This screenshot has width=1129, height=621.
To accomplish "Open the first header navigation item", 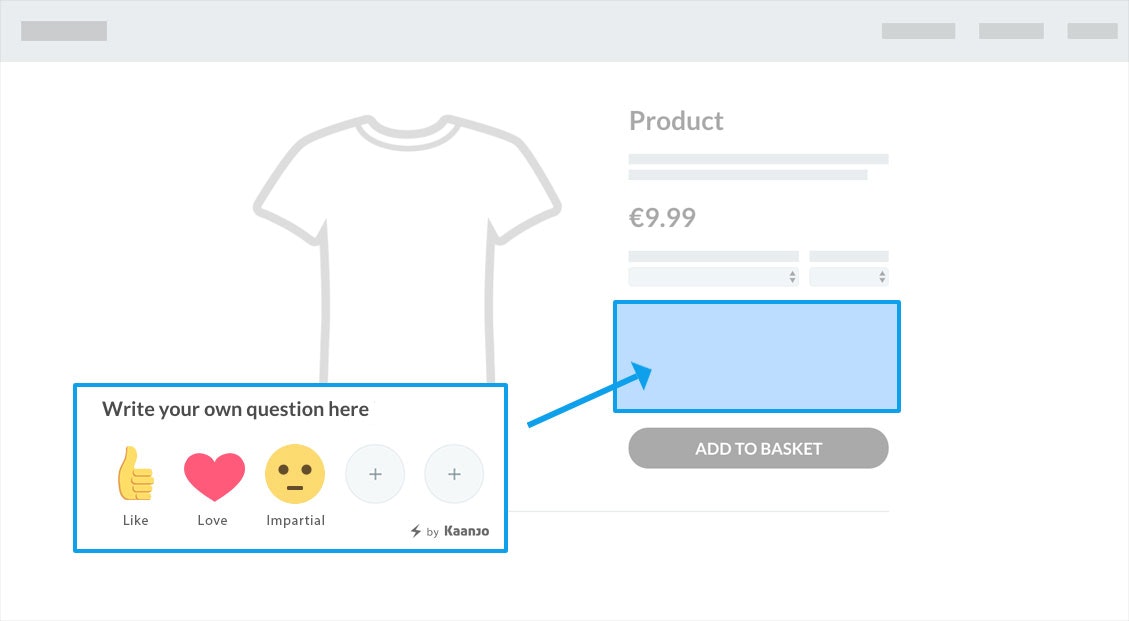I will [918, 31].
